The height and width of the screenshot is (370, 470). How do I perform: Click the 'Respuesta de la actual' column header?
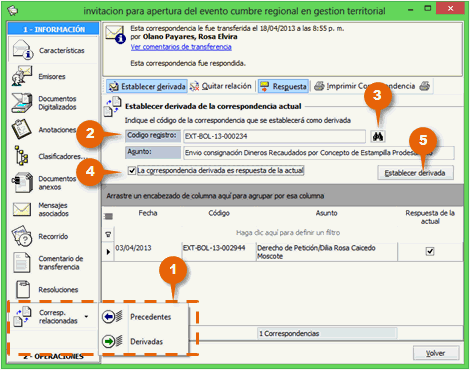tap(430, 217)
